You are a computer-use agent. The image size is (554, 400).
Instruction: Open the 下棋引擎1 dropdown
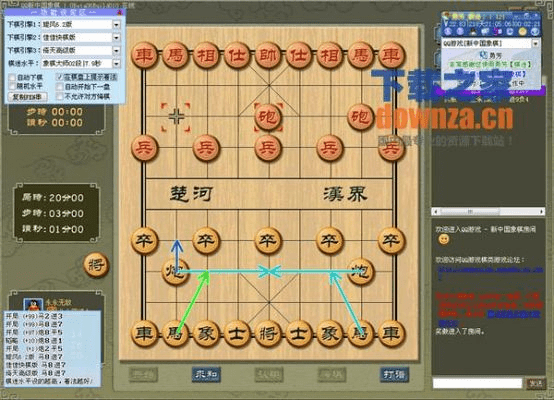point(116,25)
